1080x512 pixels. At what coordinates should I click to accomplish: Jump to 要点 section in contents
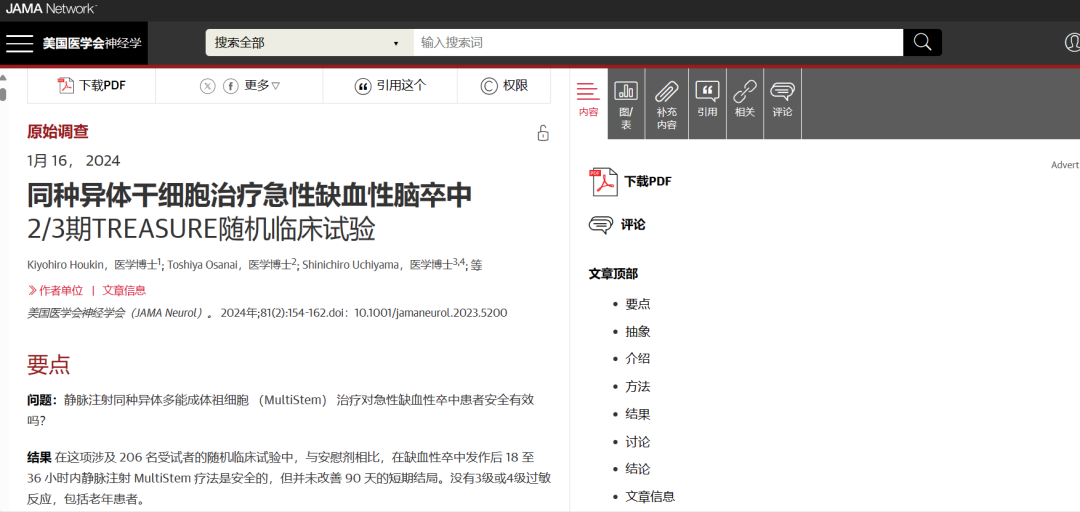638,304
